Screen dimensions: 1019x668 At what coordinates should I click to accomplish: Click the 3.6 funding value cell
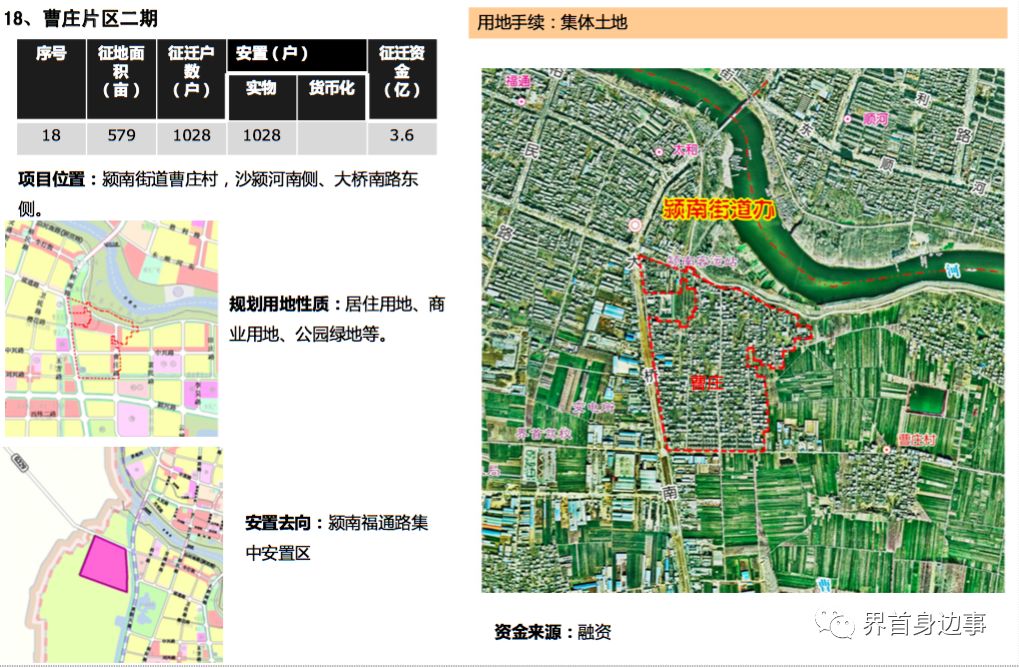pos(402,137)
